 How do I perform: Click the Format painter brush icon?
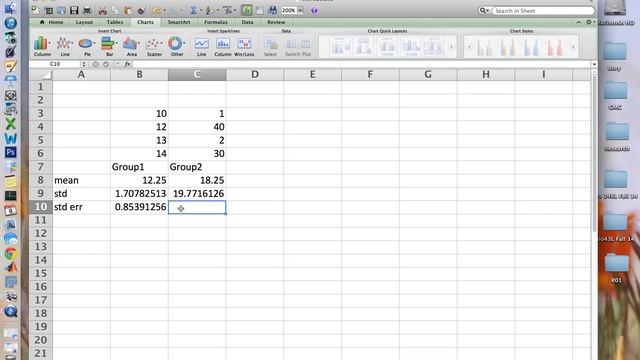tap(141, 11)
